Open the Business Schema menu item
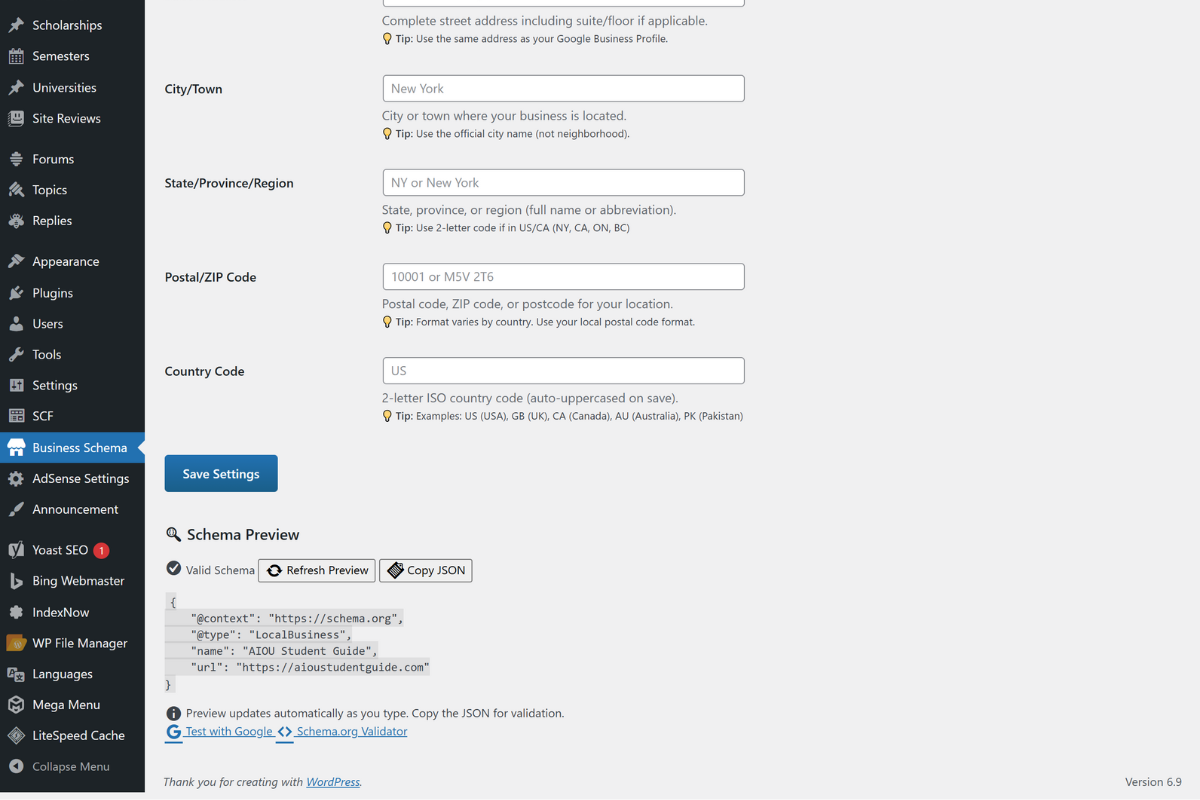 (x=79, y=448)
